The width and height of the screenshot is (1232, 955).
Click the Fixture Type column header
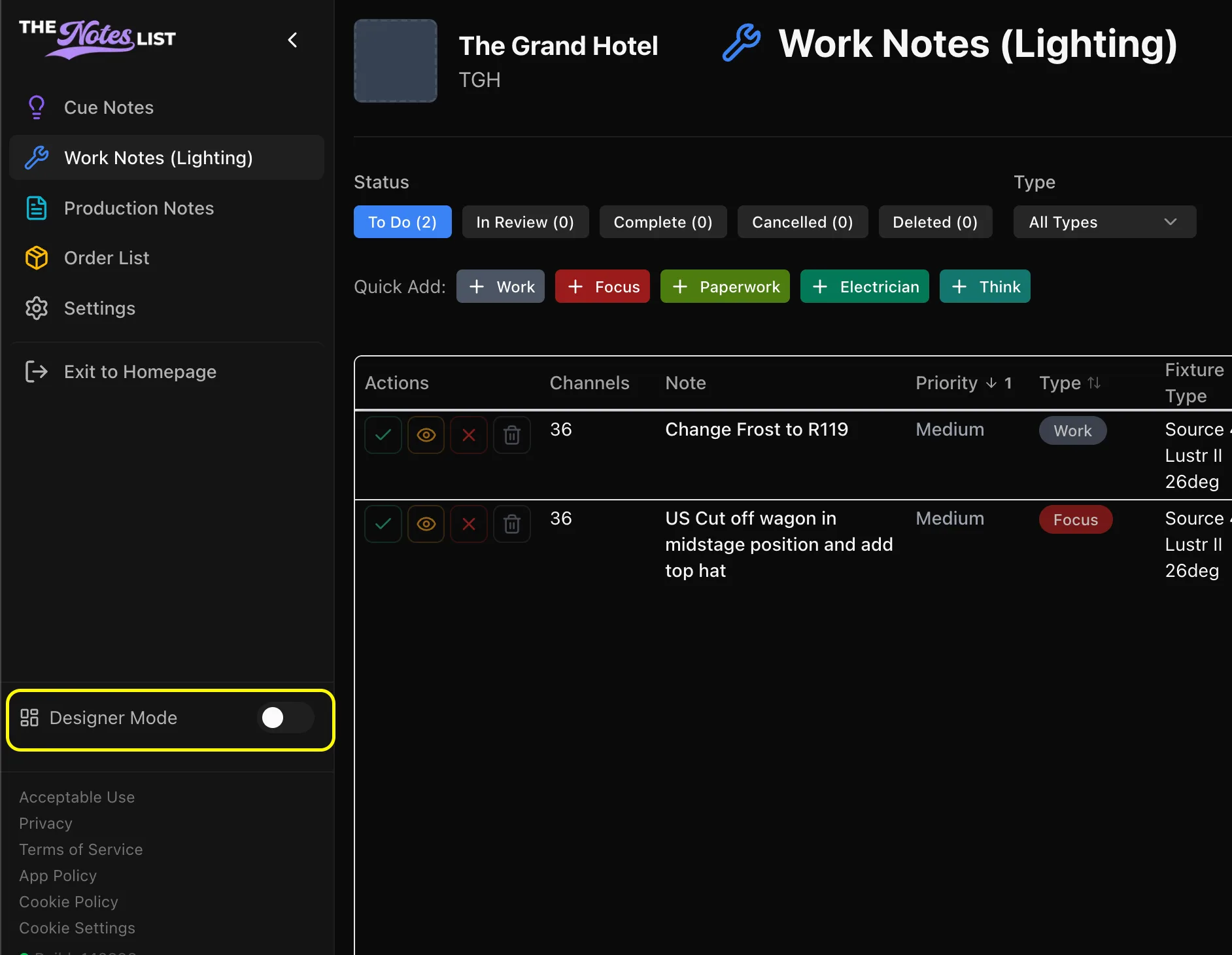1194,383
